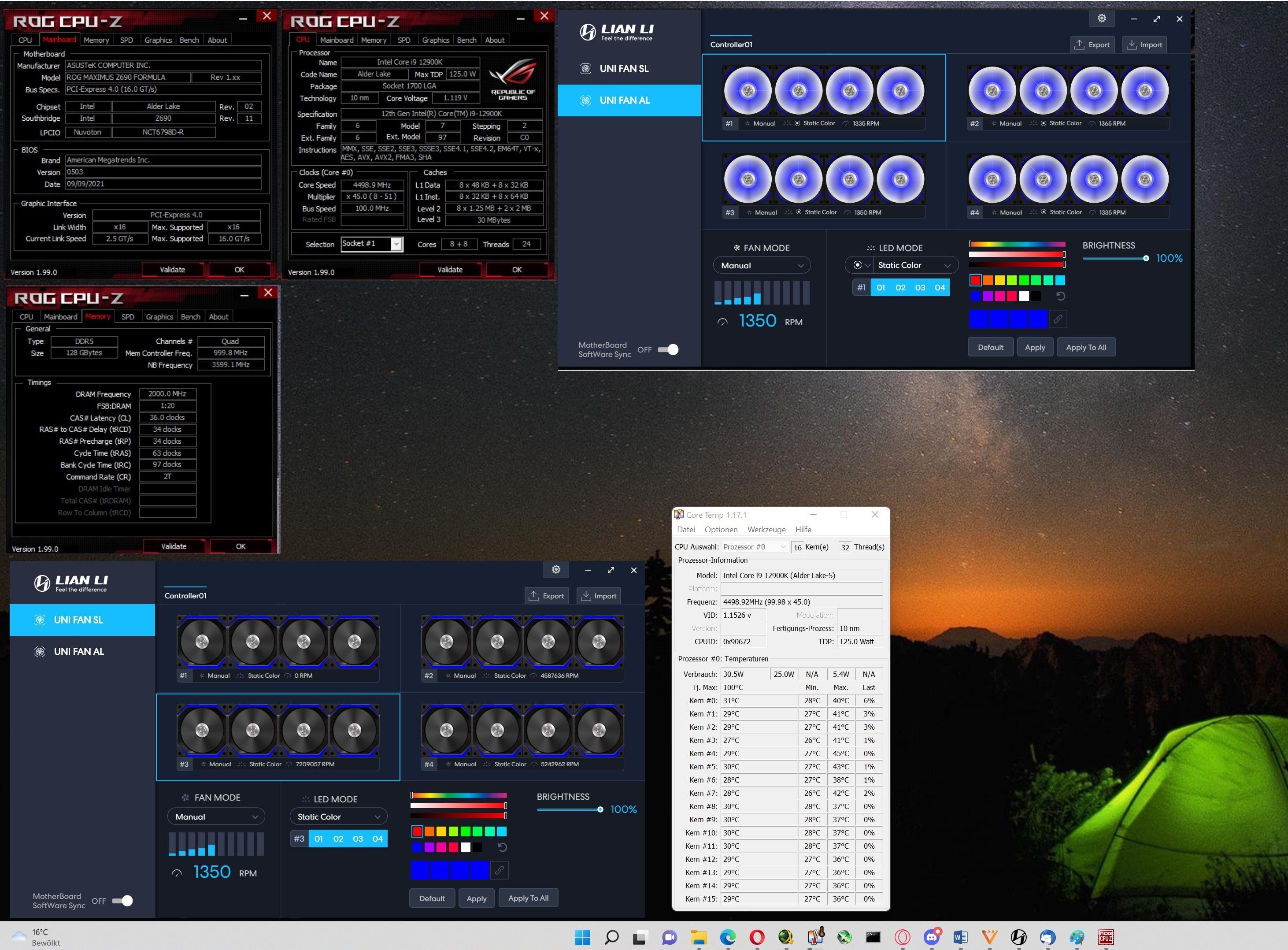The height and width of the screenshot is (950, 1288).
Task: Open Hilfe menu in Core Temp
Action: [x=803, y=530]
